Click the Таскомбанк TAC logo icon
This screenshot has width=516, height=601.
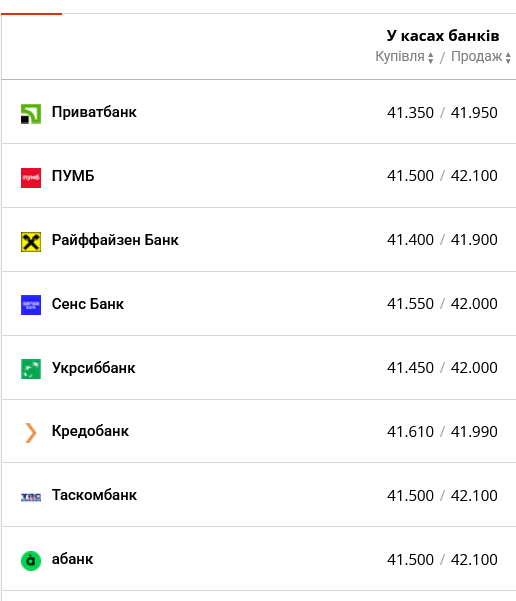(x=31, y=497)
